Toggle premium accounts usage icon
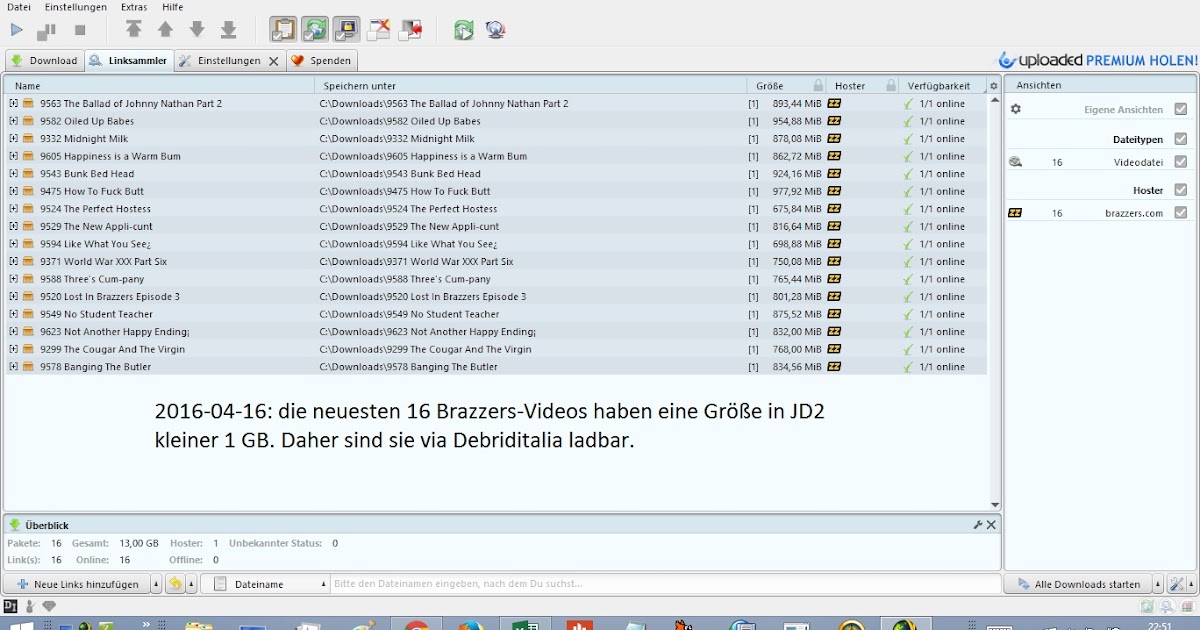The image size is (1200, 630). tap(346, 30)
